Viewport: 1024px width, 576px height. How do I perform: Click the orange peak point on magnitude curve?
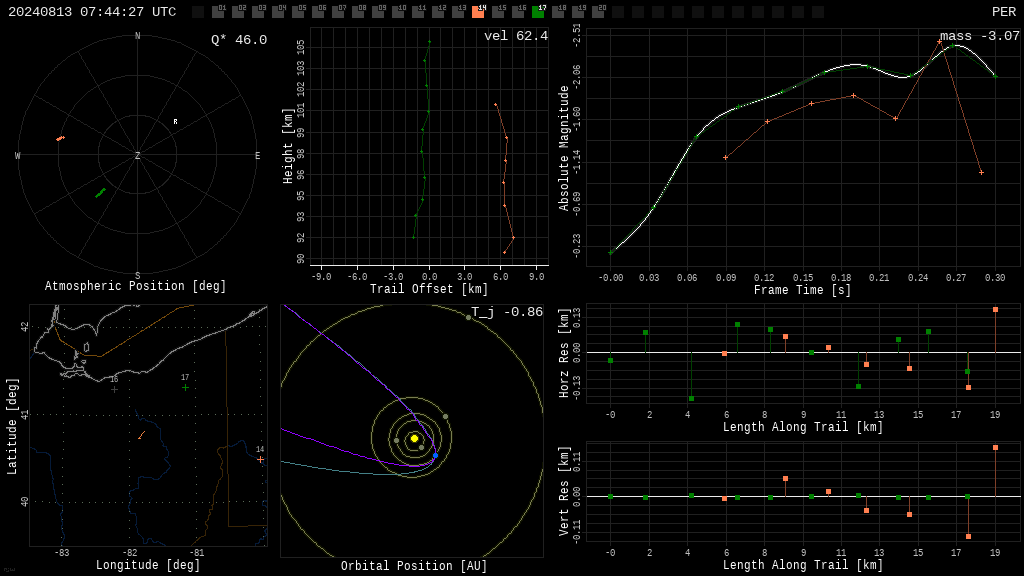(x=939, y=42)
